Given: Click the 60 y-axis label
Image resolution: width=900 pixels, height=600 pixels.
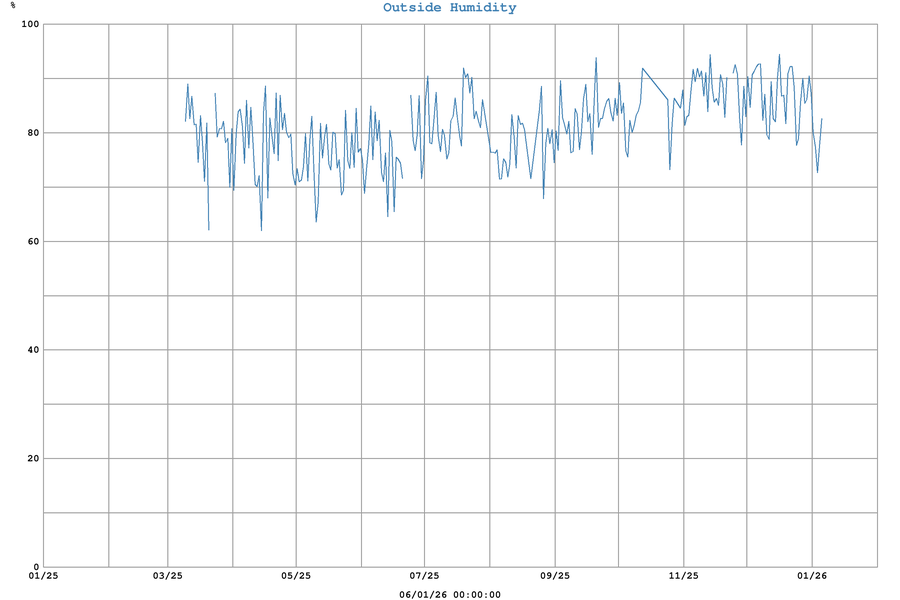Looking at the screenshot, I should point(31,241).
